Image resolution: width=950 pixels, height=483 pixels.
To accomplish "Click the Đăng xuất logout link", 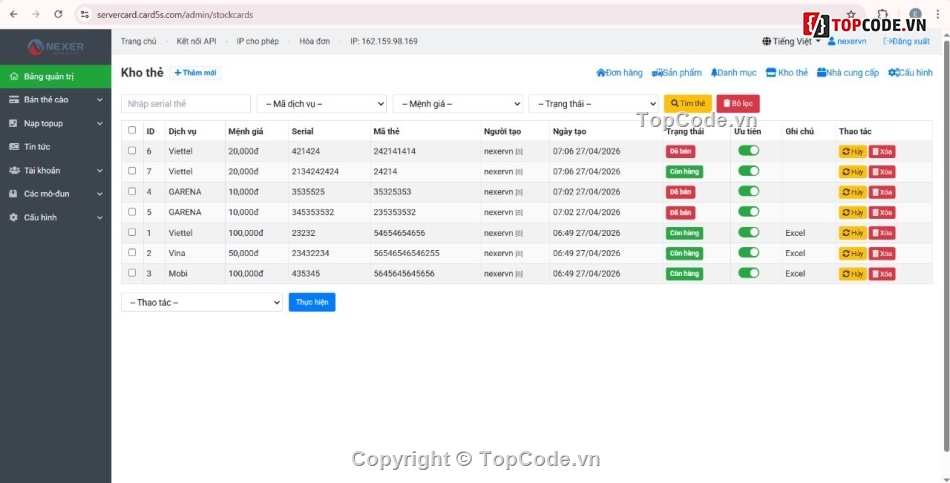I will (x=906, y=41).
